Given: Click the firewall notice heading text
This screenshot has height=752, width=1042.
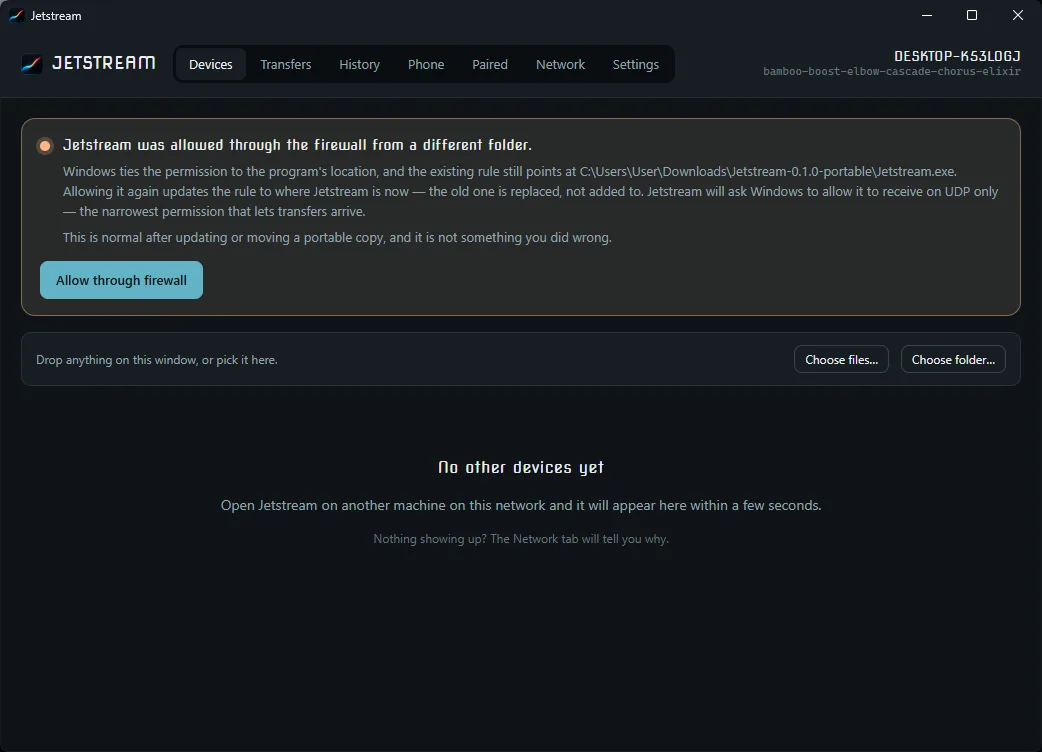Looking at the screenshot, I should tap(297, 145).
